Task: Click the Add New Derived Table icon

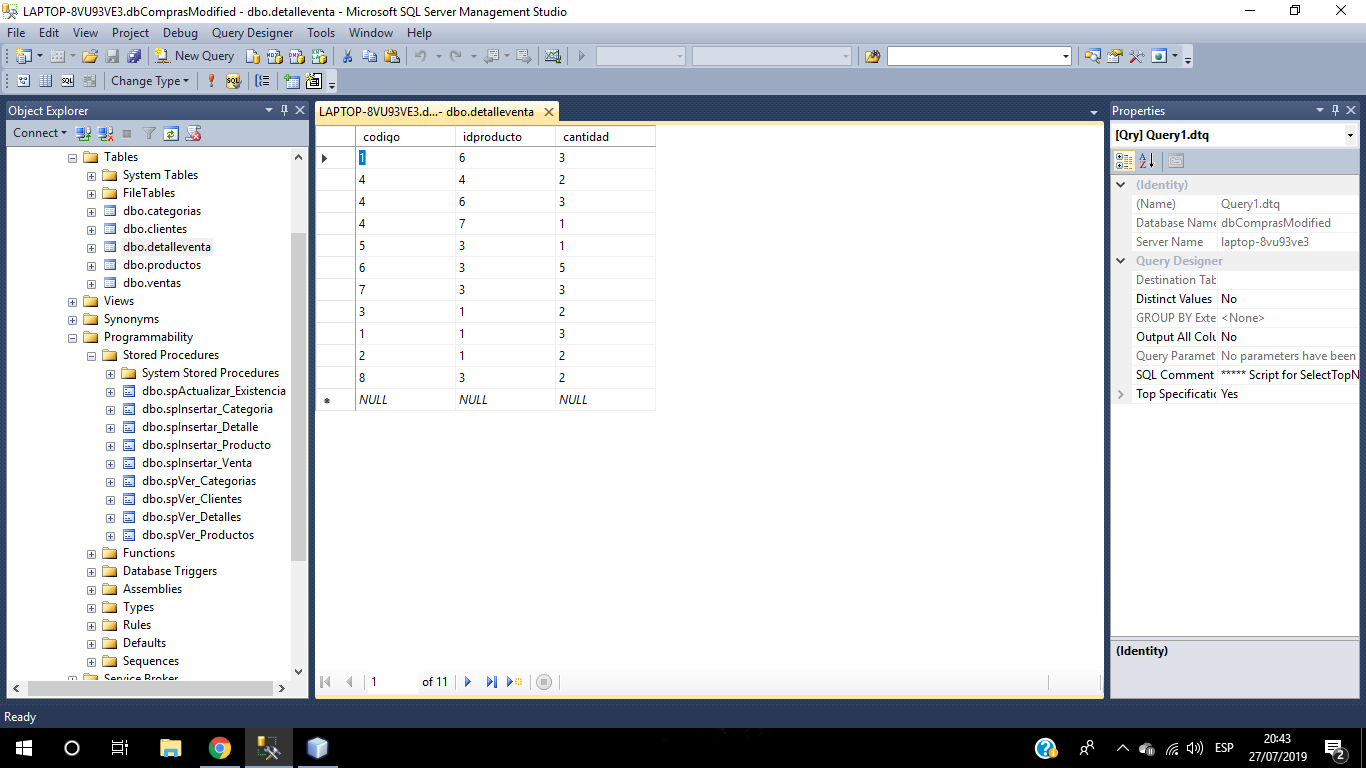Action: click(314, 81)
